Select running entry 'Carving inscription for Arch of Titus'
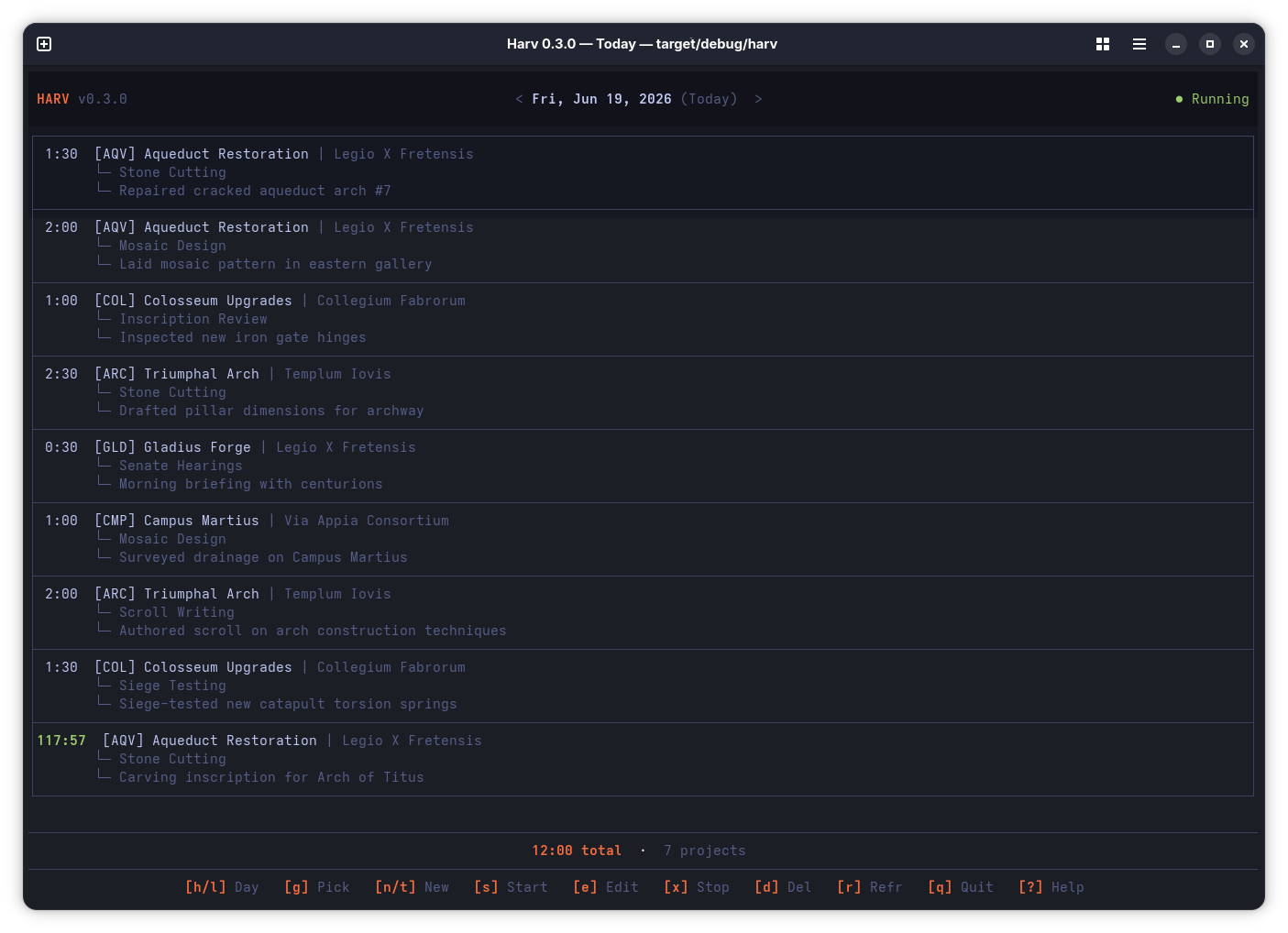This screenshot has height=933, width=1288. tap(643, 759)
